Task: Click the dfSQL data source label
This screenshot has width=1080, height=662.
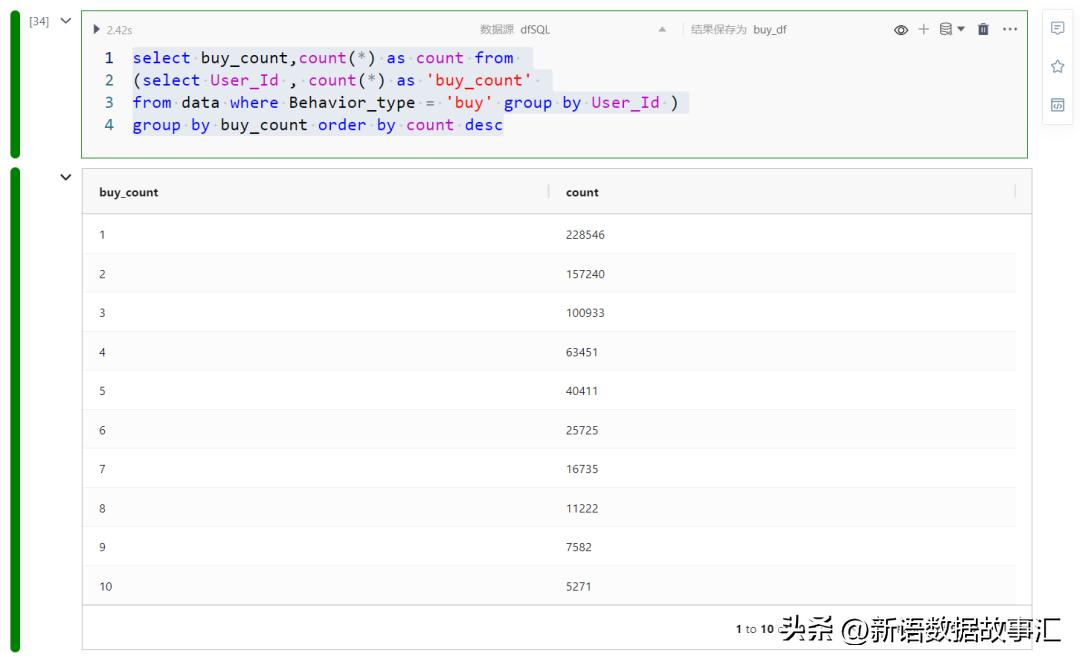Action: pyautogui.click(x=535, y=30)
